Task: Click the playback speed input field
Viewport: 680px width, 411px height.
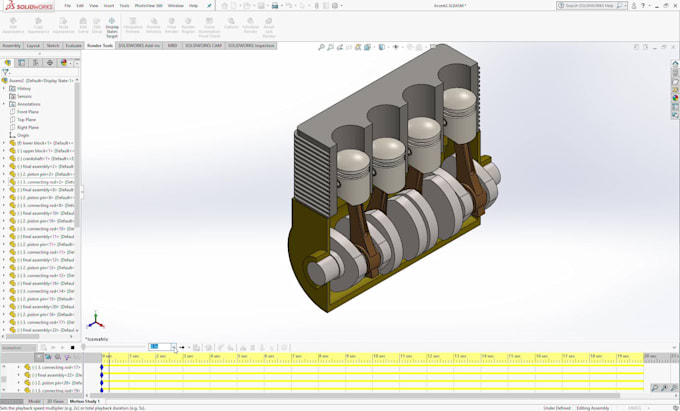Action: (160, 347)
